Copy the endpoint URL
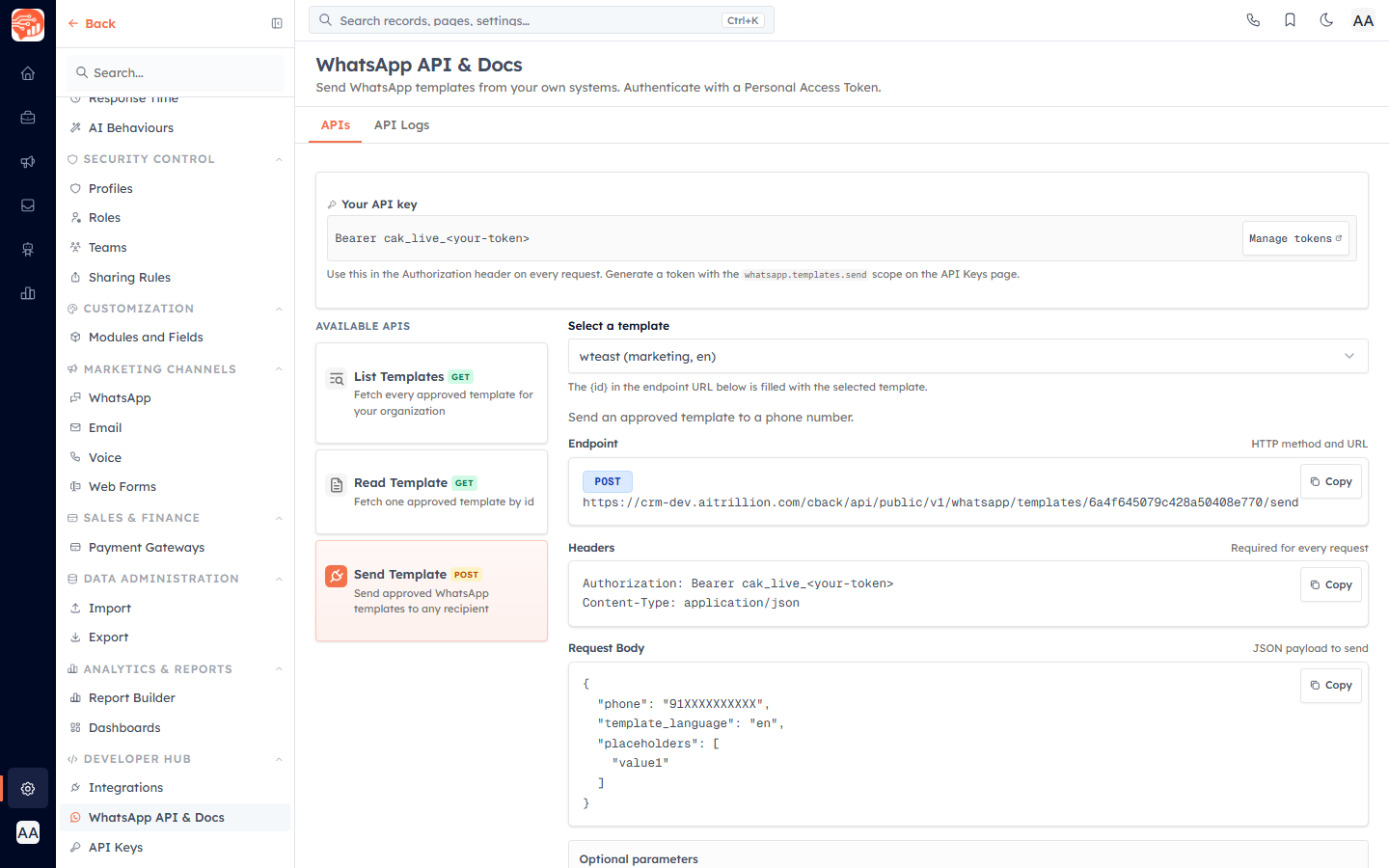 [1330, 481]
